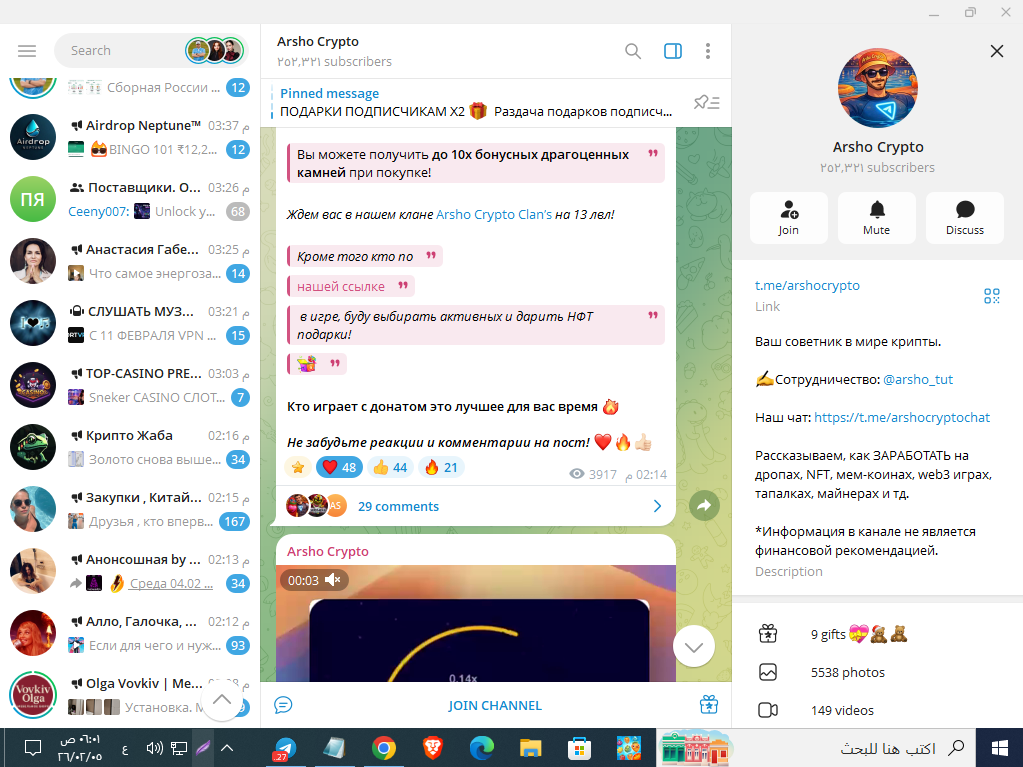Viewport: 1023px width, 767px height.
Task: Open the hamburger main menu
Action: click(x=27, y=51)
